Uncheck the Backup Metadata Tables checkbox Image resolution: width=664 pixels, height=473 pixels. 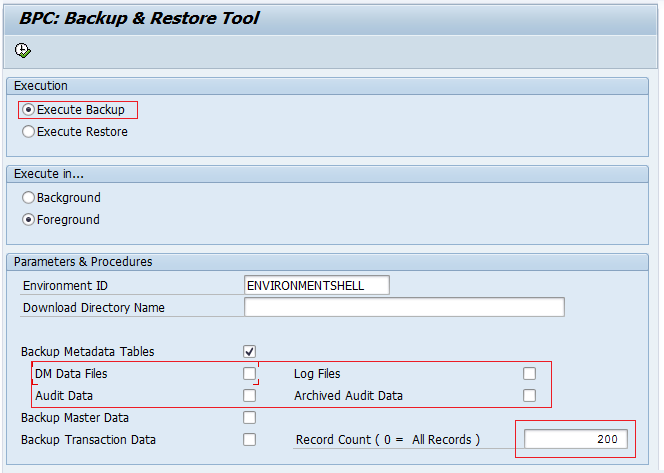[x=249, y=352]
